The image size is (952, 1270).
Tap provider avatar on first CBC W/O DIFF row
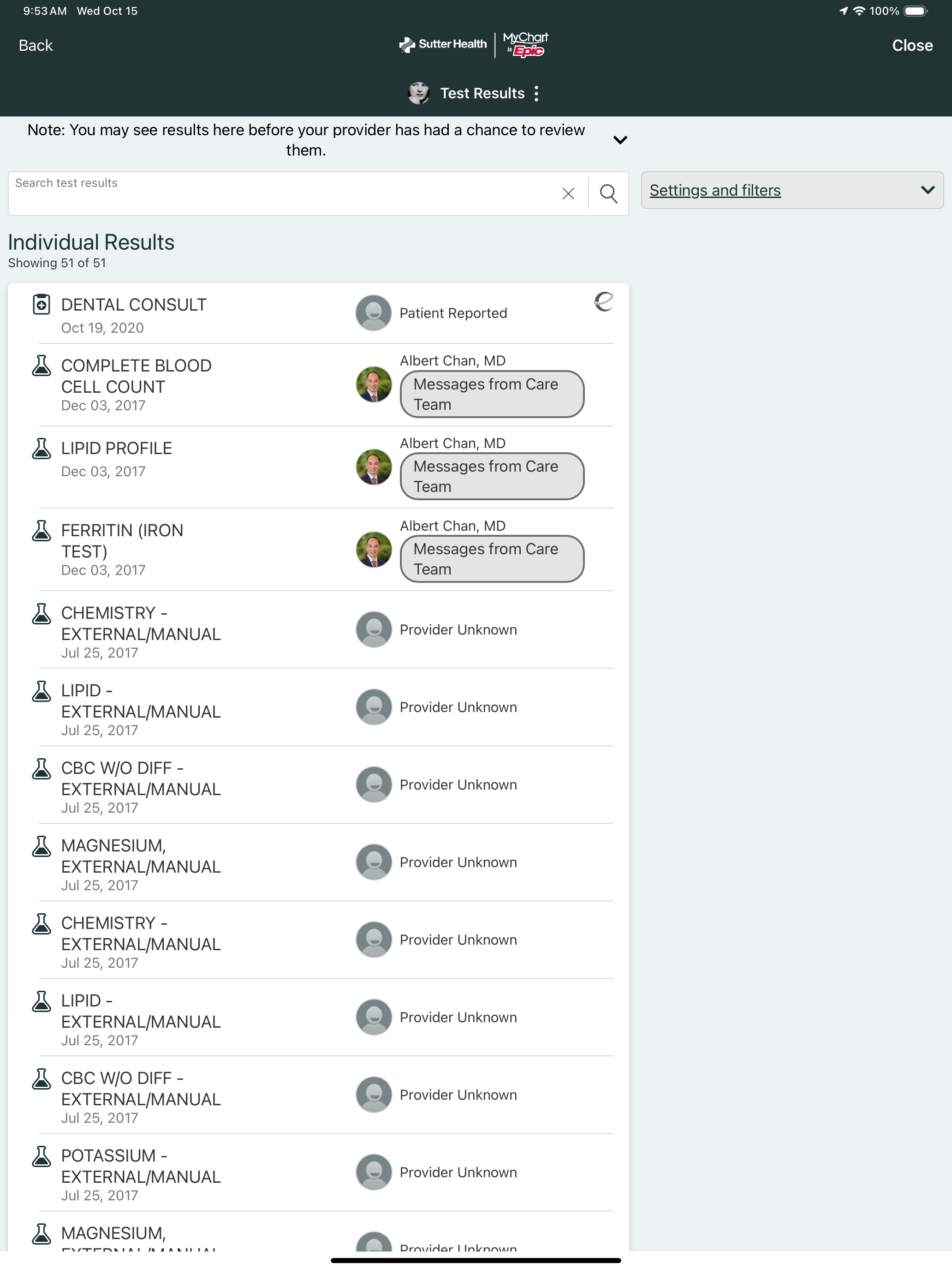point(374,785)
